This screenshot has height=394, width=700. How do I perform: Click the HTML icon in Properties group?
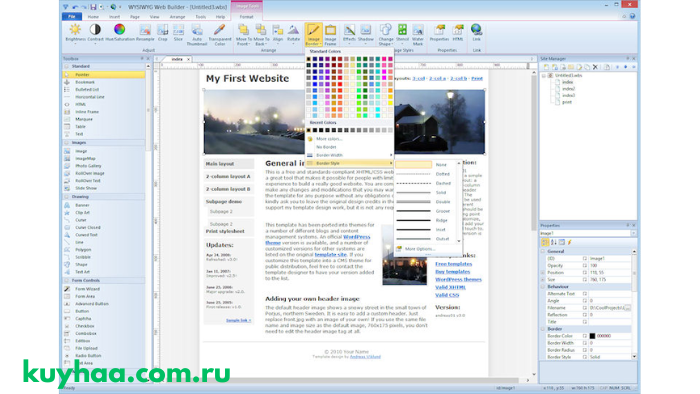tap(458, 33)
